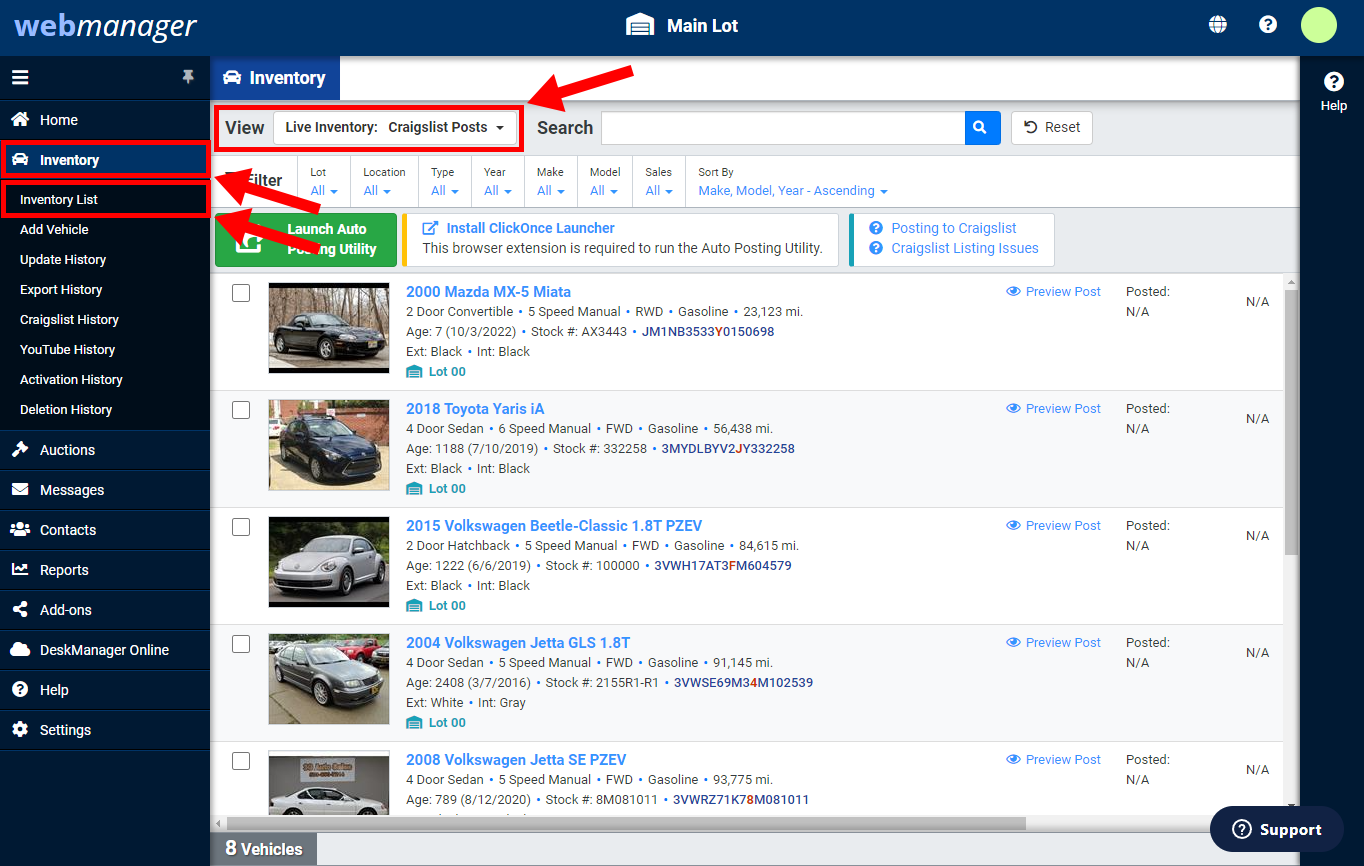Viewport: 1364px width, 866px height.
Task: Expand the Make filter dropdown
Action: [551, 190]
